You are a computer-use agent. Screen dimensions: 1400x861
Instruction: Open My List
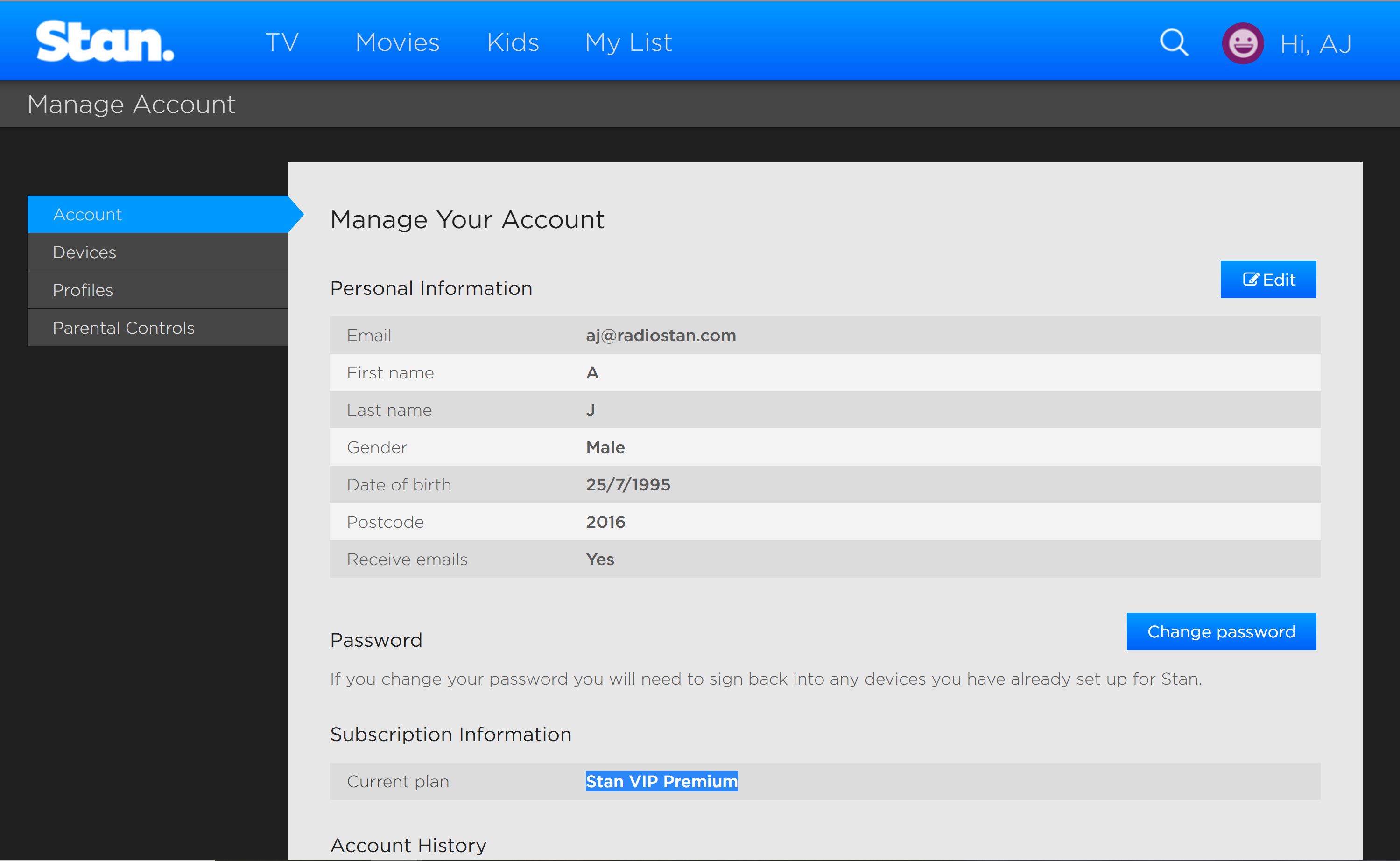tap(628, 43)
